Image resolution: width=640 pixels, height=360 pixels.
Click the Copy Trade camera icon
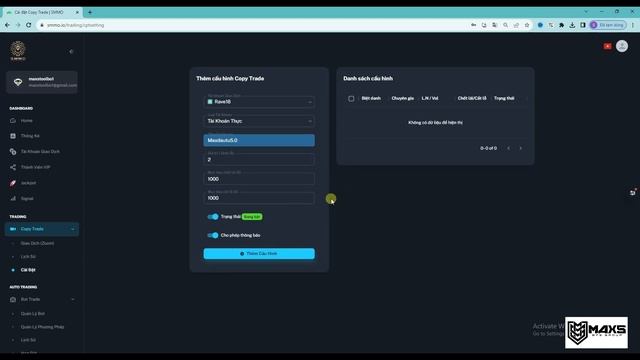point(13,229)
